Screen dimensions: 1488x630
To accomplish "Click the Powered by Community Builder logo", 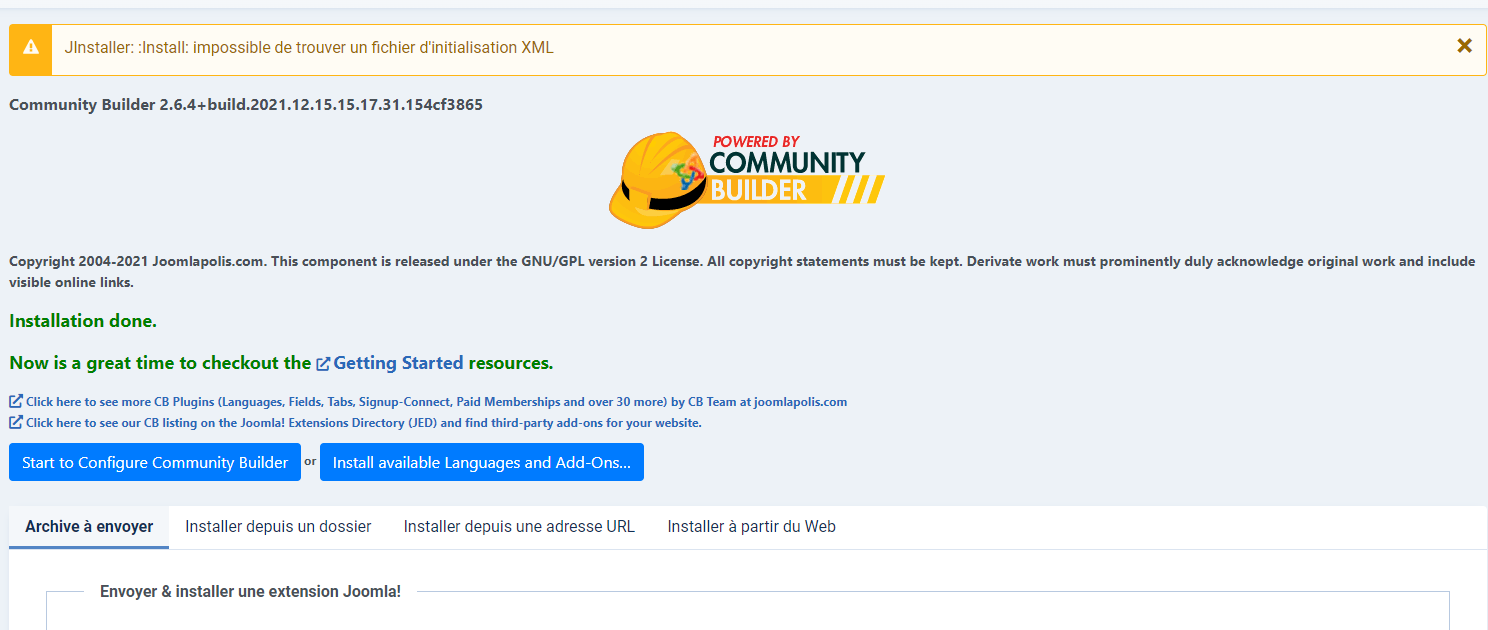I will coord(746,181).
